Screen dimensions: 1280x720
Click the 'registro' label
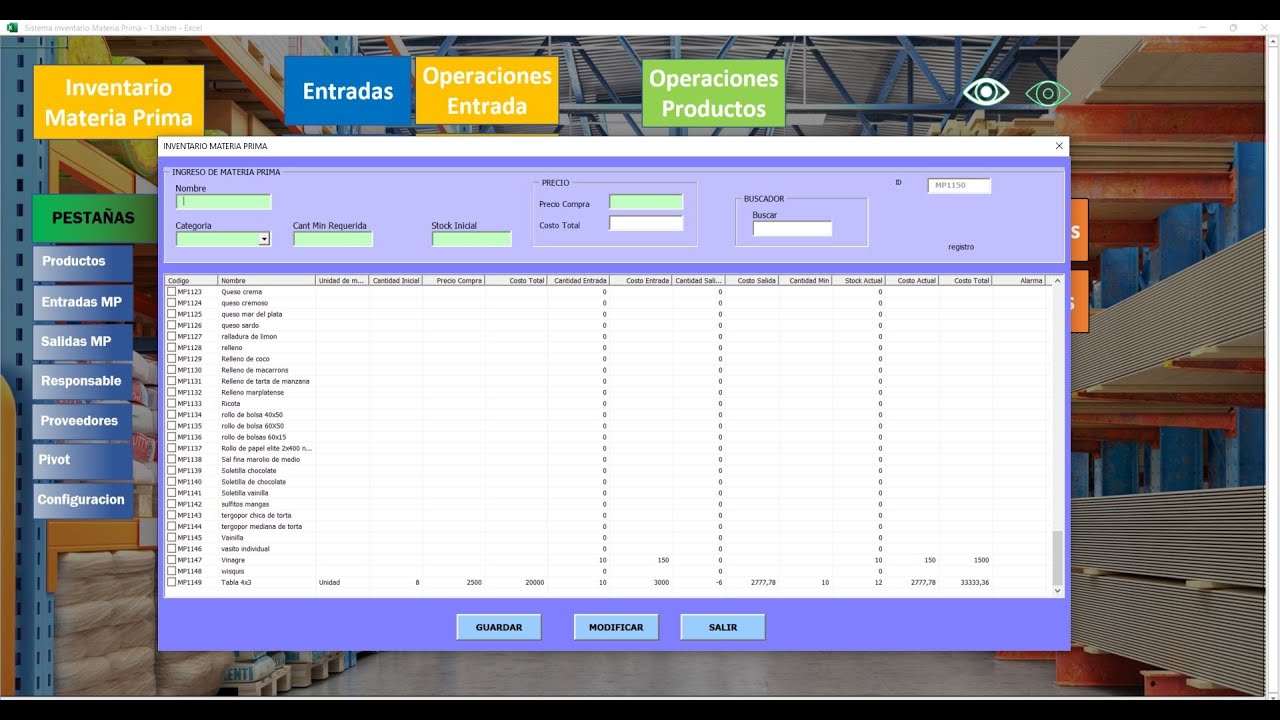(961, 247)
